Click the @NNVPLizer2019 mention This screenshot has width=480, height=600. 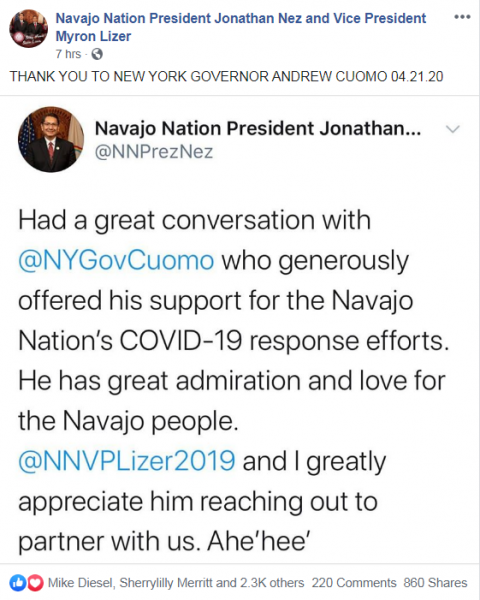(x=127, y=461)
